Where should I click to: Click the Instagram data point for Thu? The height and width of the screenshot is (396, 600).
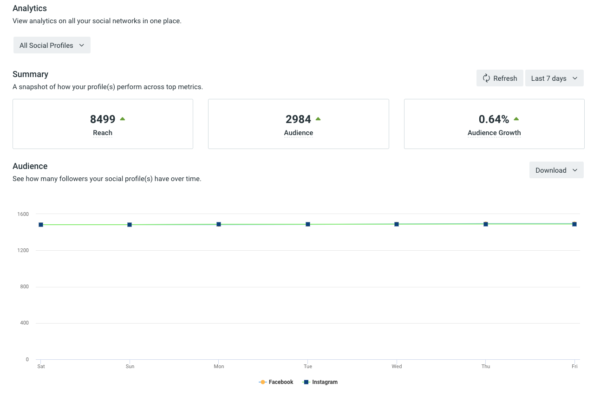coord(486,224)
